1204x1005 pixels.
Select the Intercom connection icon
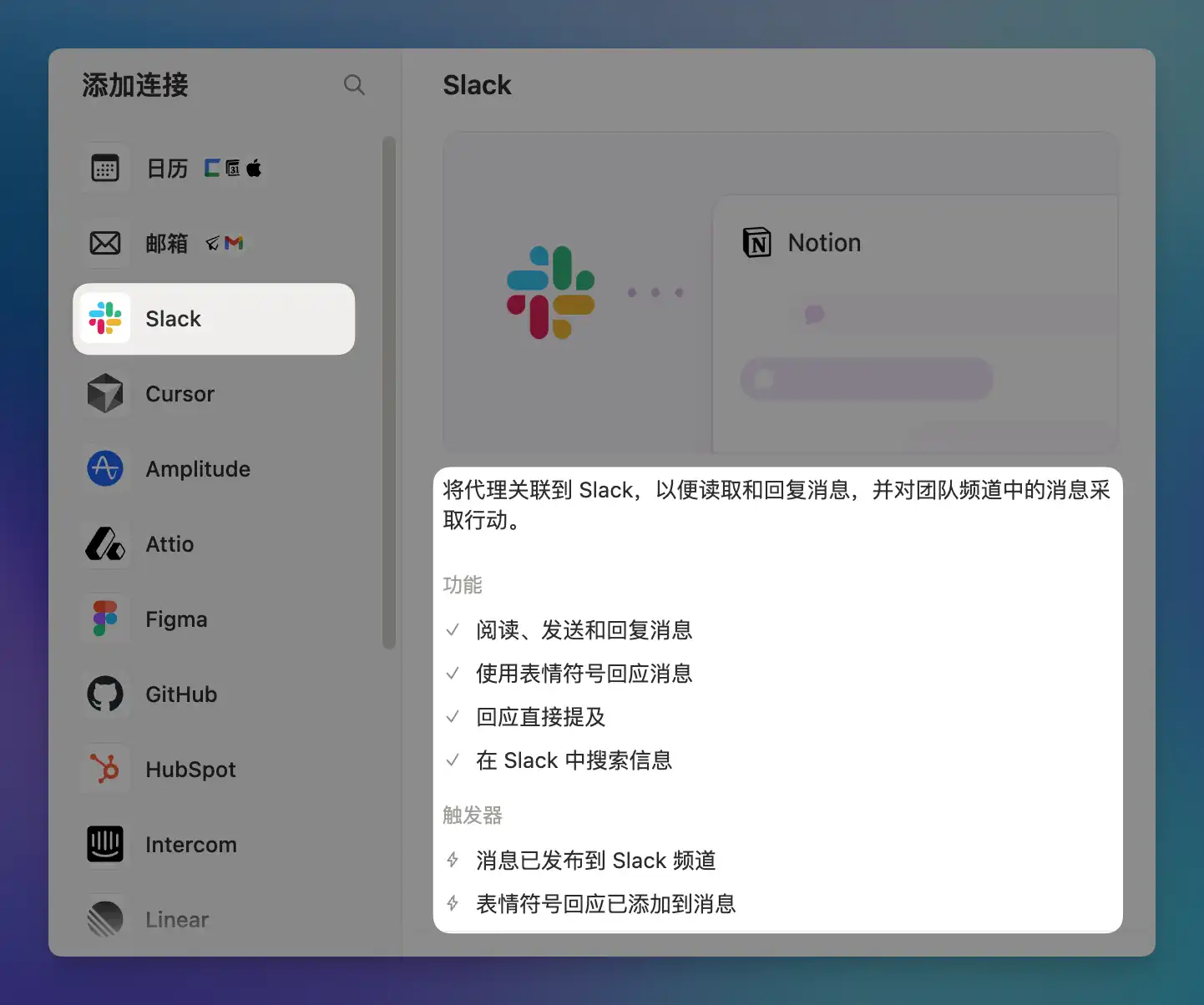click(105, 844)
